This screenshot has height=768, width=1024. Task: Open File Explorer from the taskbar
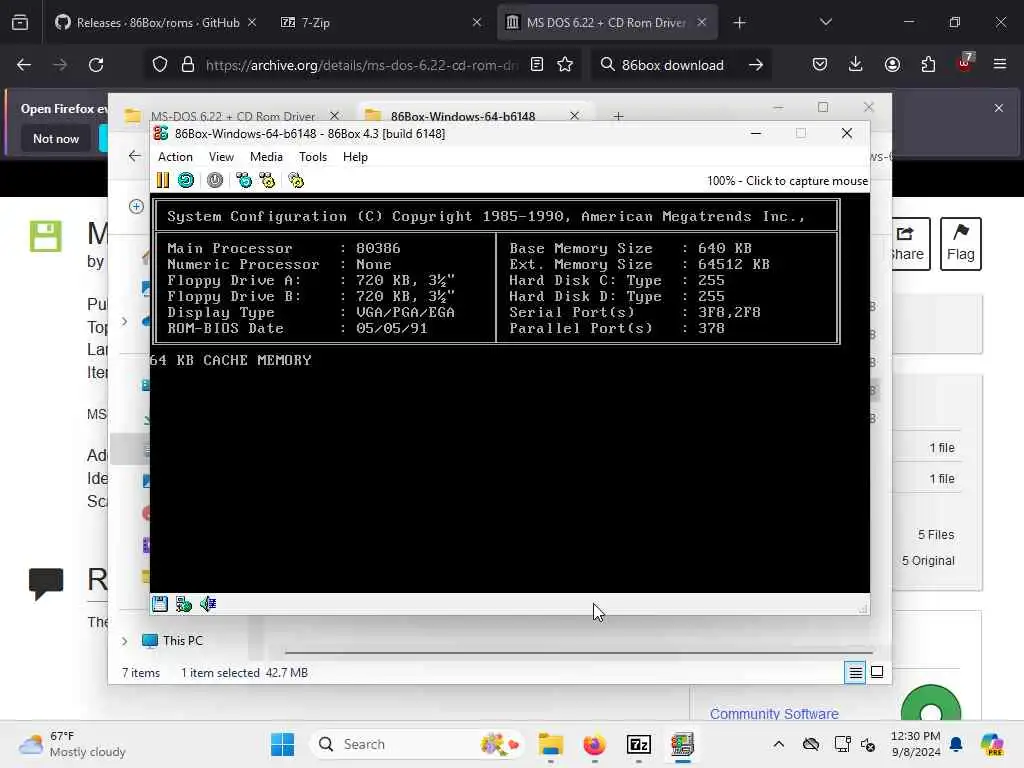551,744
